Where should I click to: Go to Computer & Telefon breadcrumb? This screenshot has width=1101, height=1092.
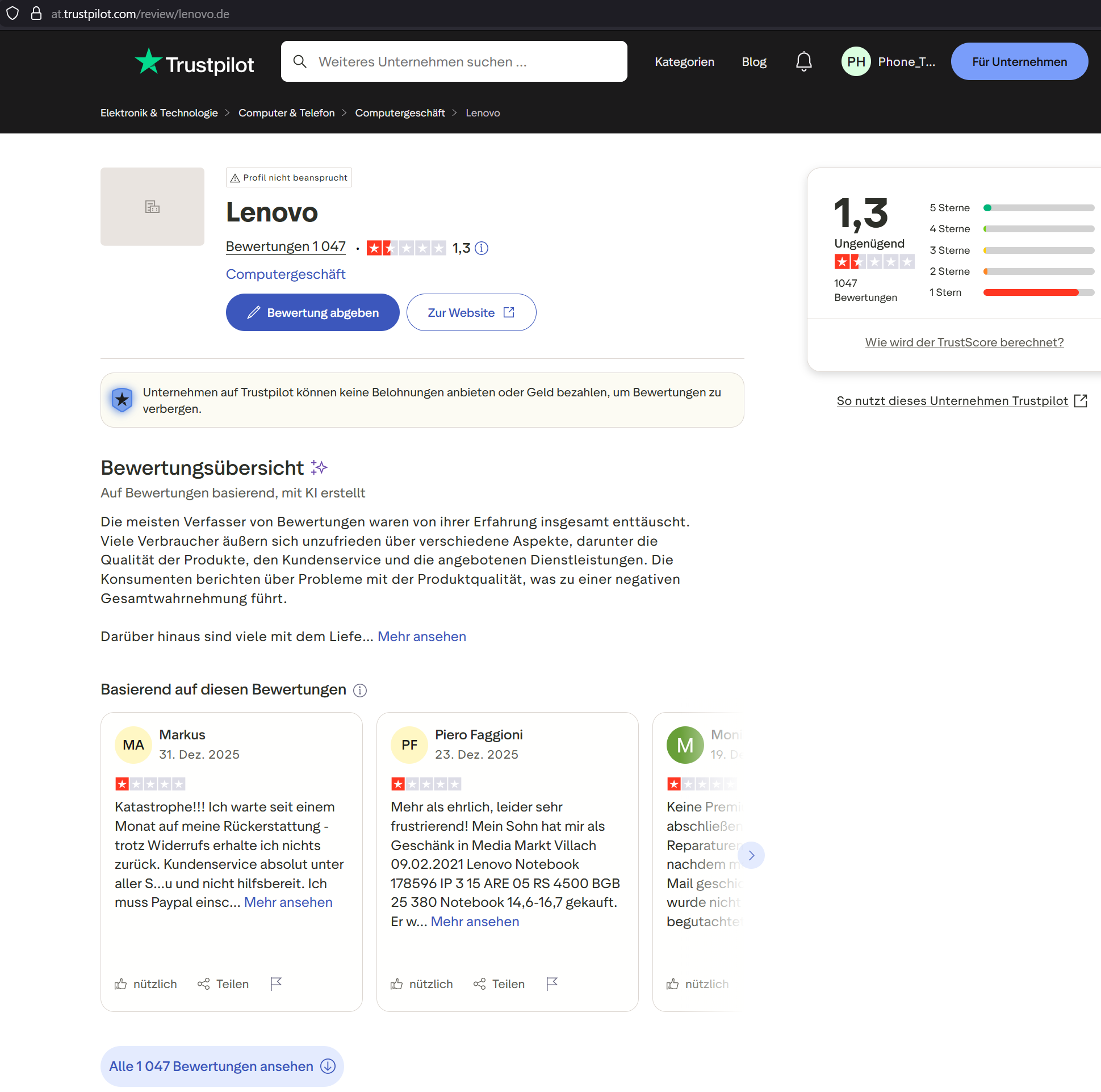point(286,113)
